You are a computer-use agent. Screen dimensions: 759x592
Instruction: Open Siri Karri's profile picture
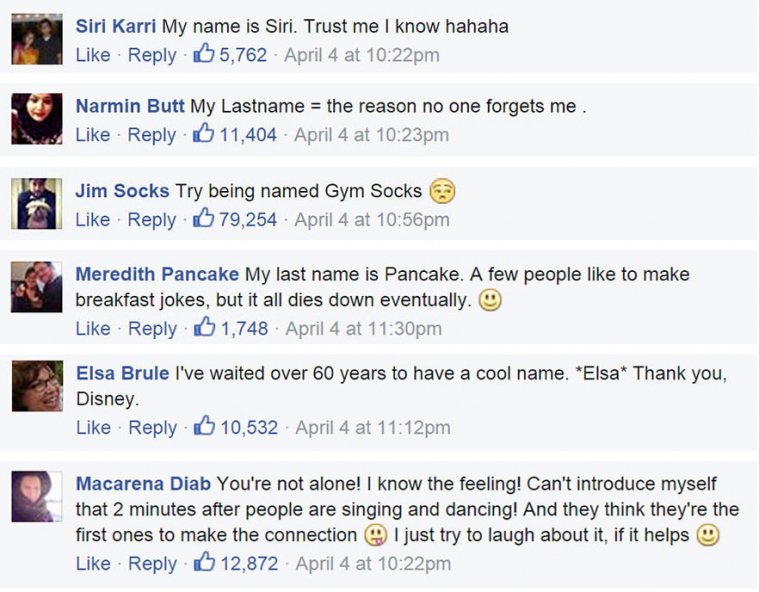37,40
